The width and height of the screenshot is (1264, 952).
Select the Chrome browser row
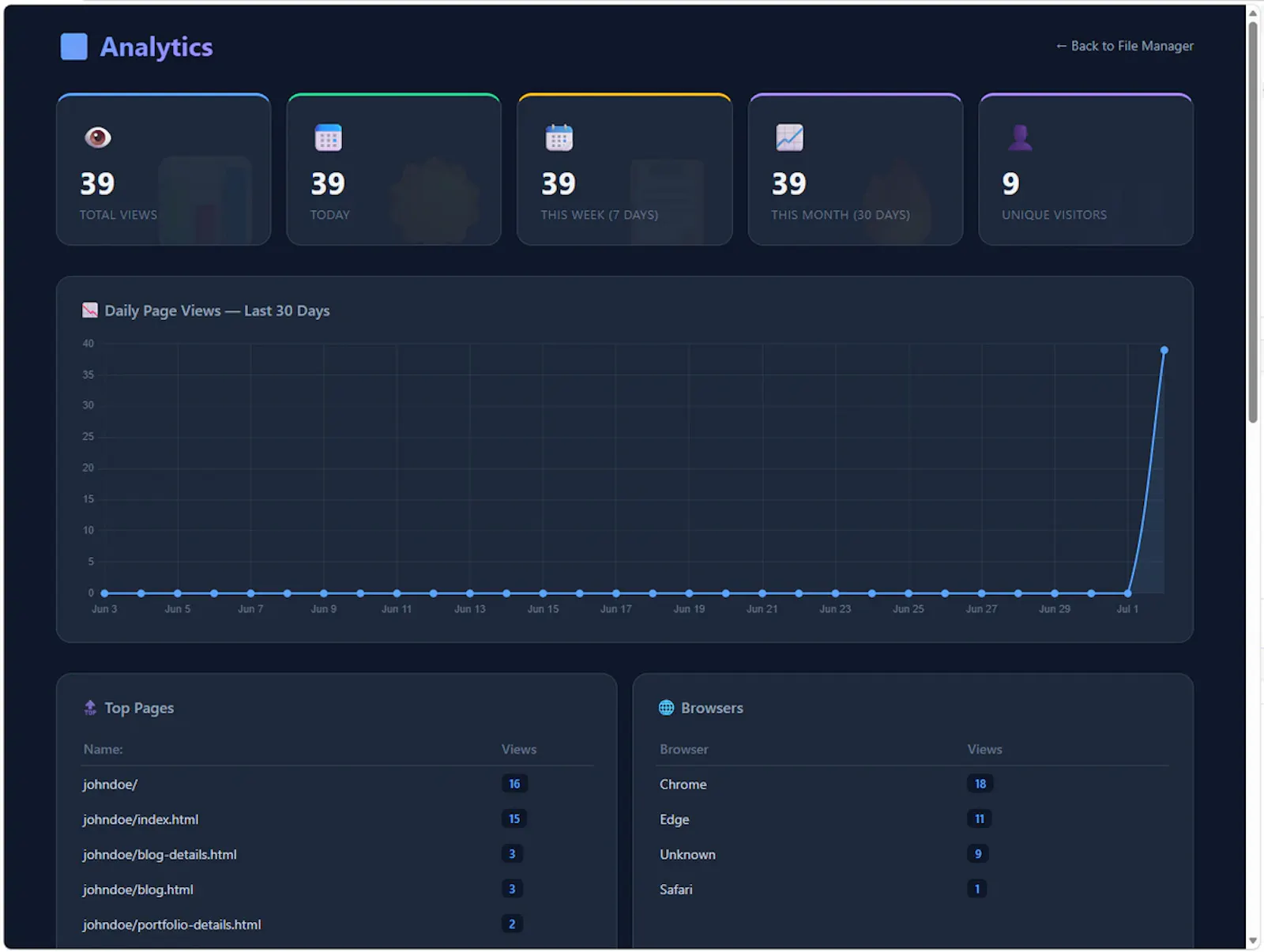click(x=913, y=784)
